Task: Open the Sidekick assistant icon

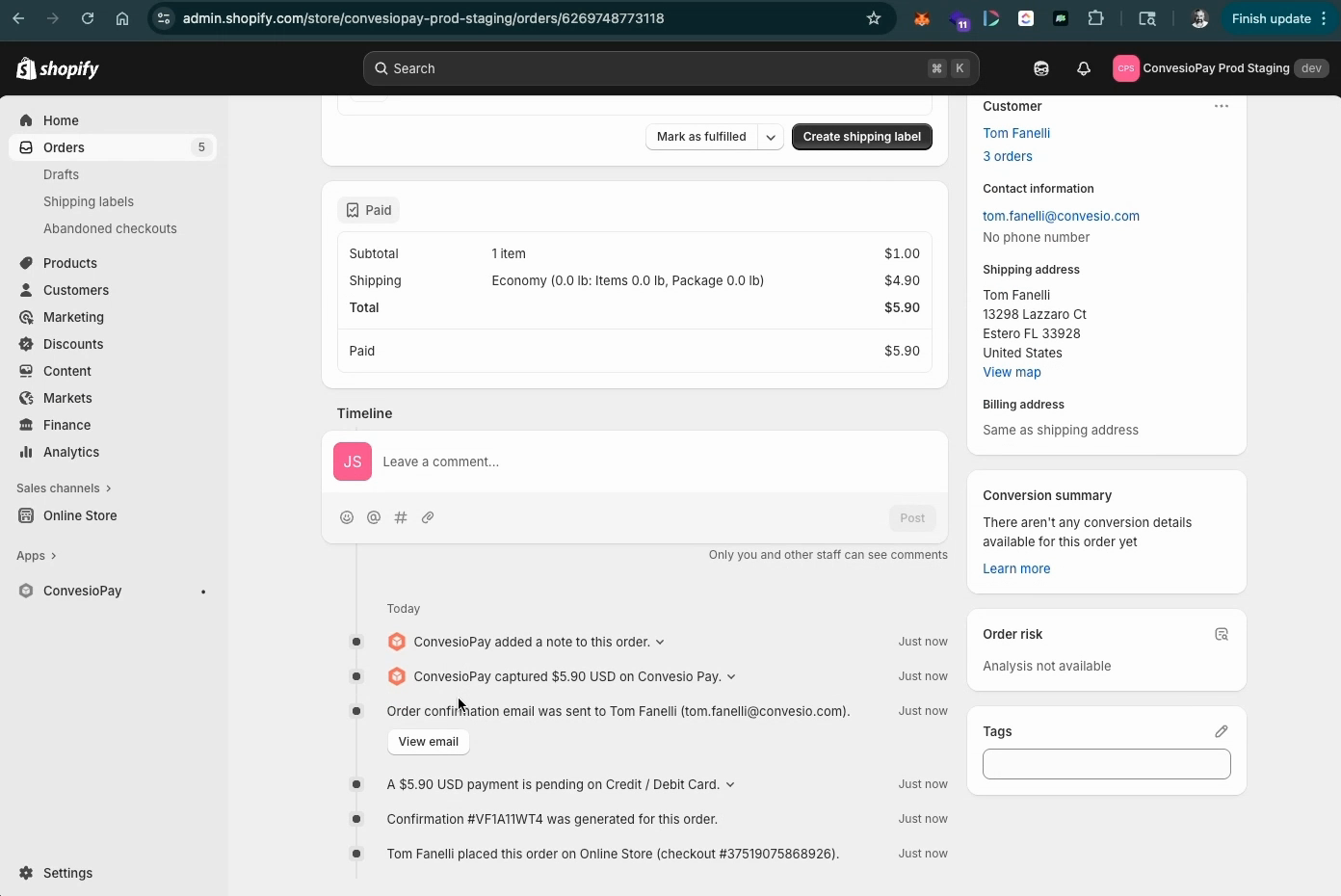Action: tap(1040, 68)
